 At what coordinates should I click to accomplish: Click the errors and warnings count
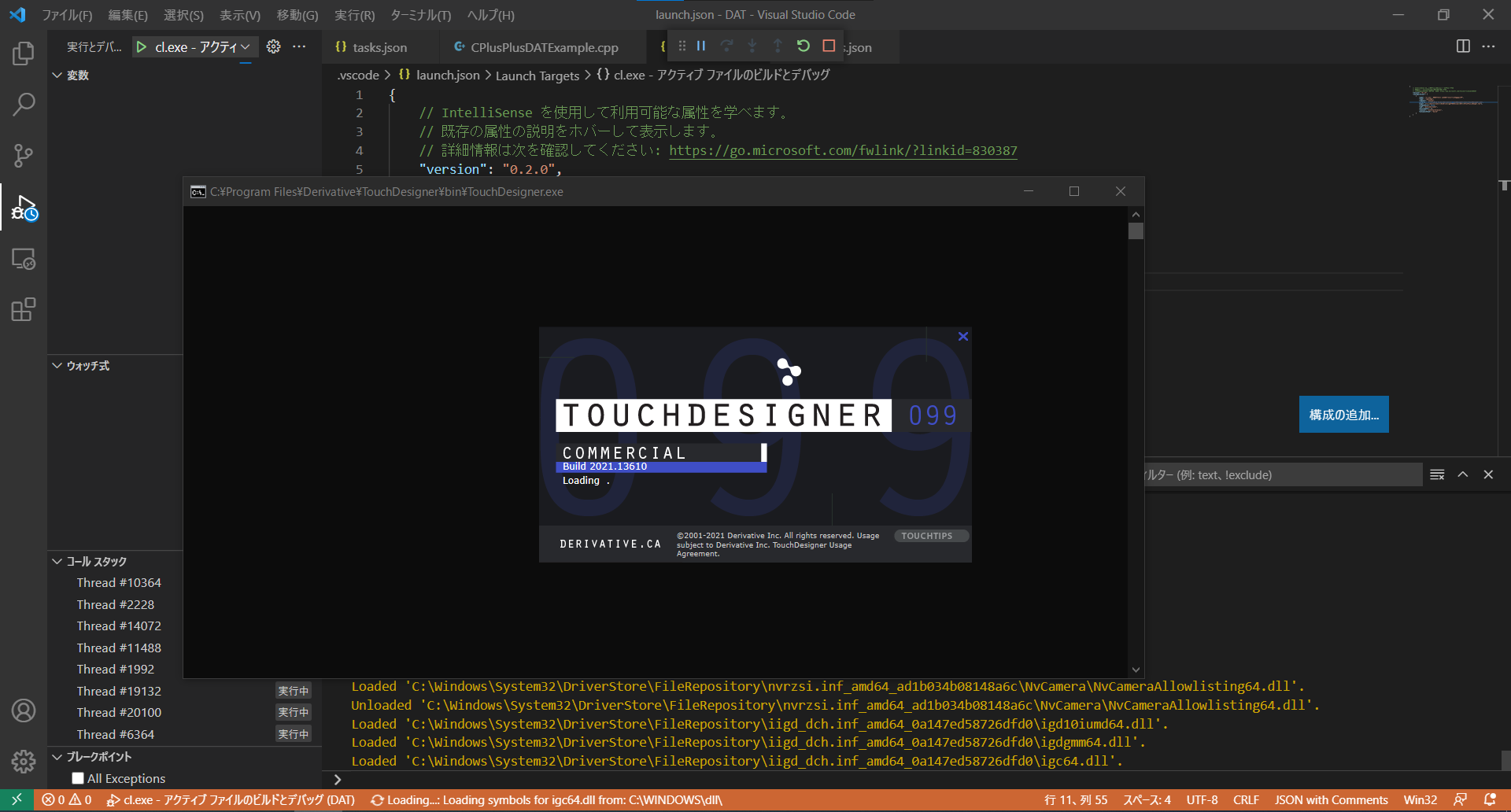tap(66, 800)
